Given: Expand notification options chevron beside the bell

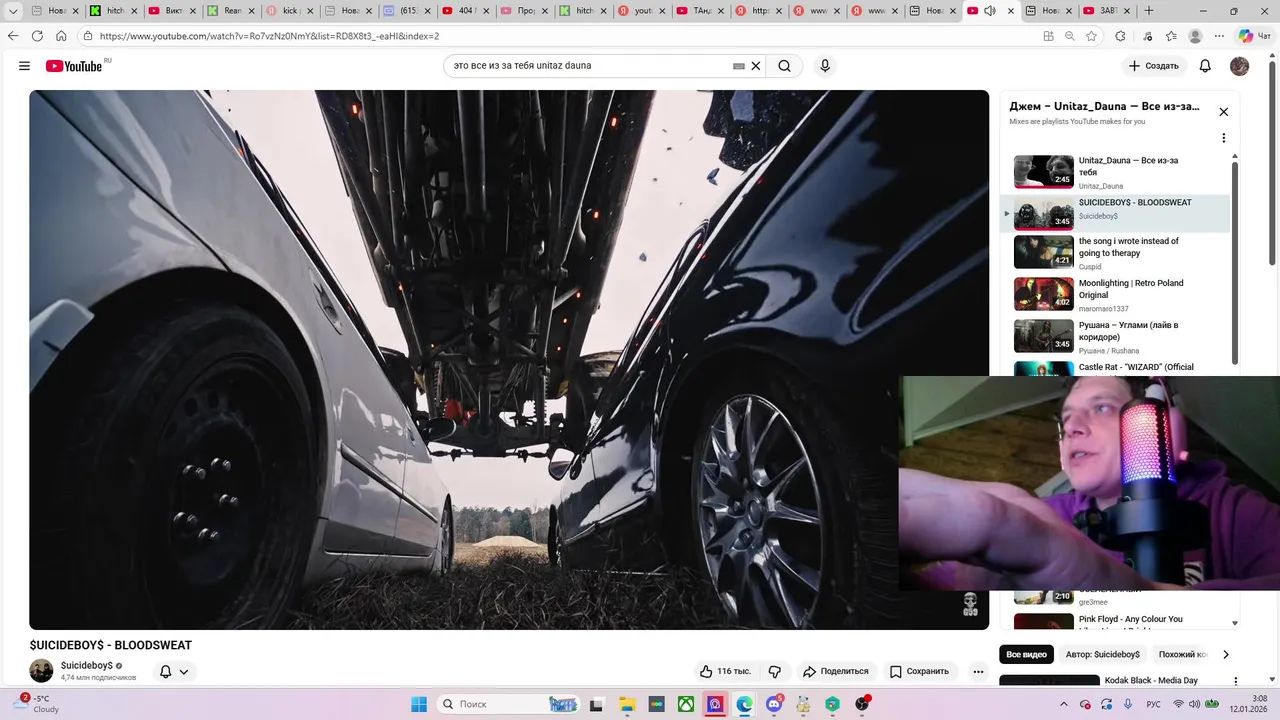Looking at the screenshot, I should [184, 672].
